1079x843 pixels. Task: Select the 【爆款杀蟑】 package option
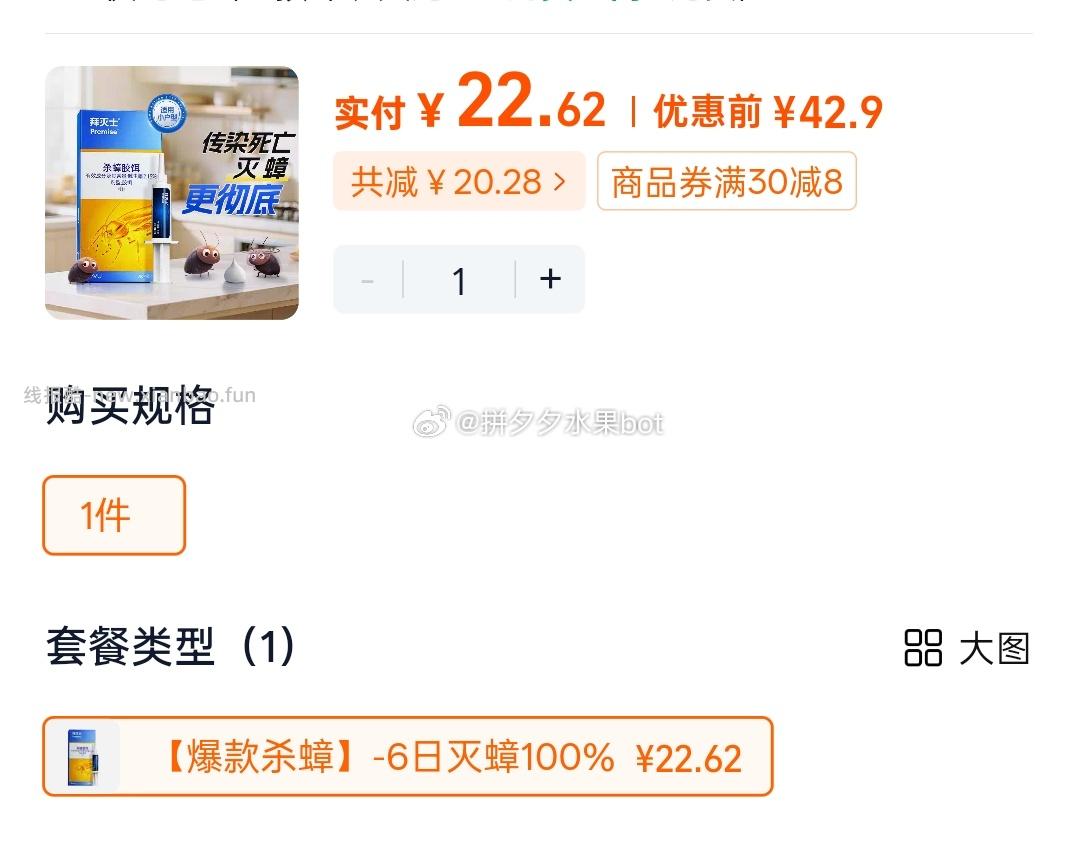[408, 756]
